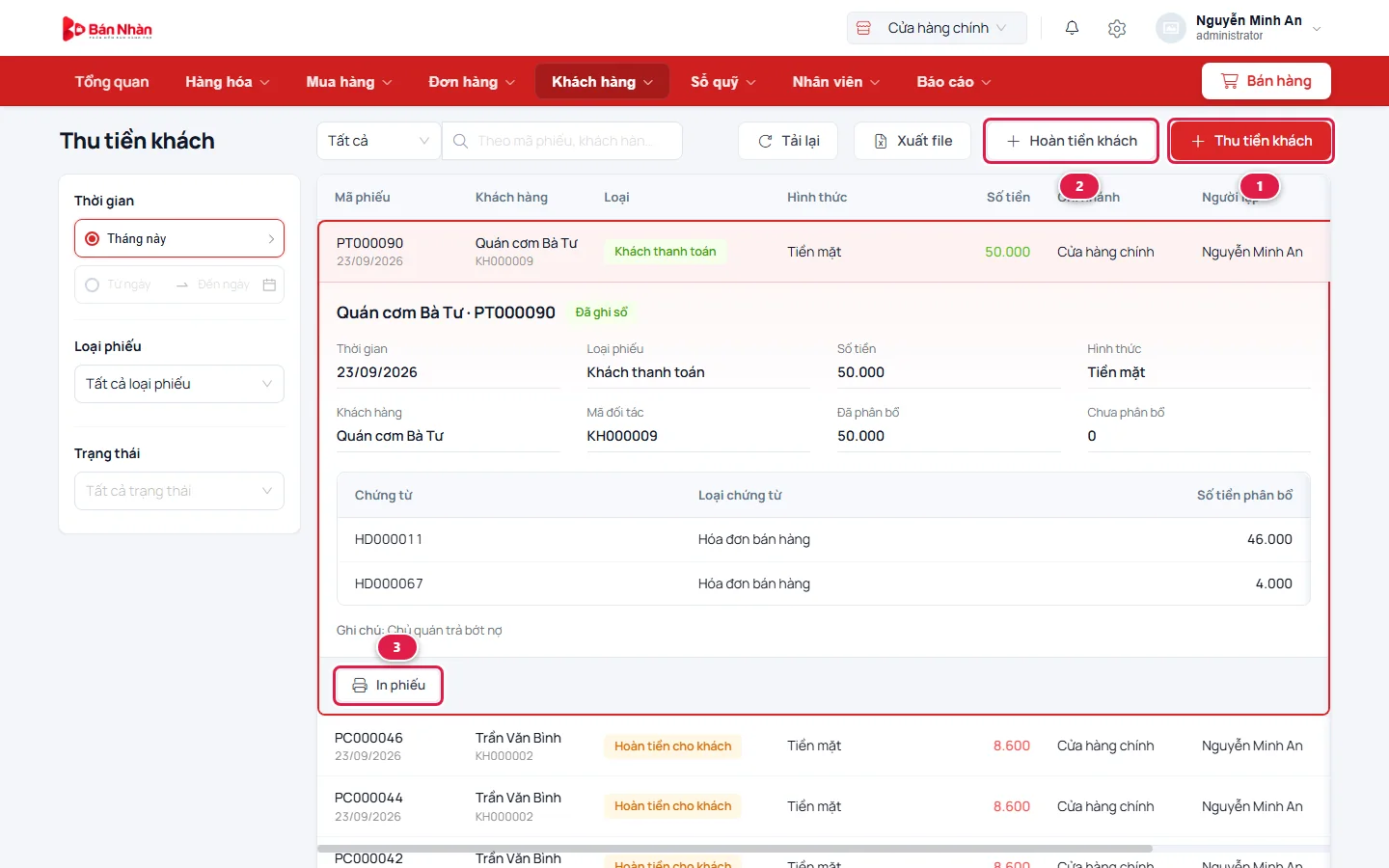1389x868 pixels.
Task: Open the Mua hàng menu
Action: click(x=349, y=82)
